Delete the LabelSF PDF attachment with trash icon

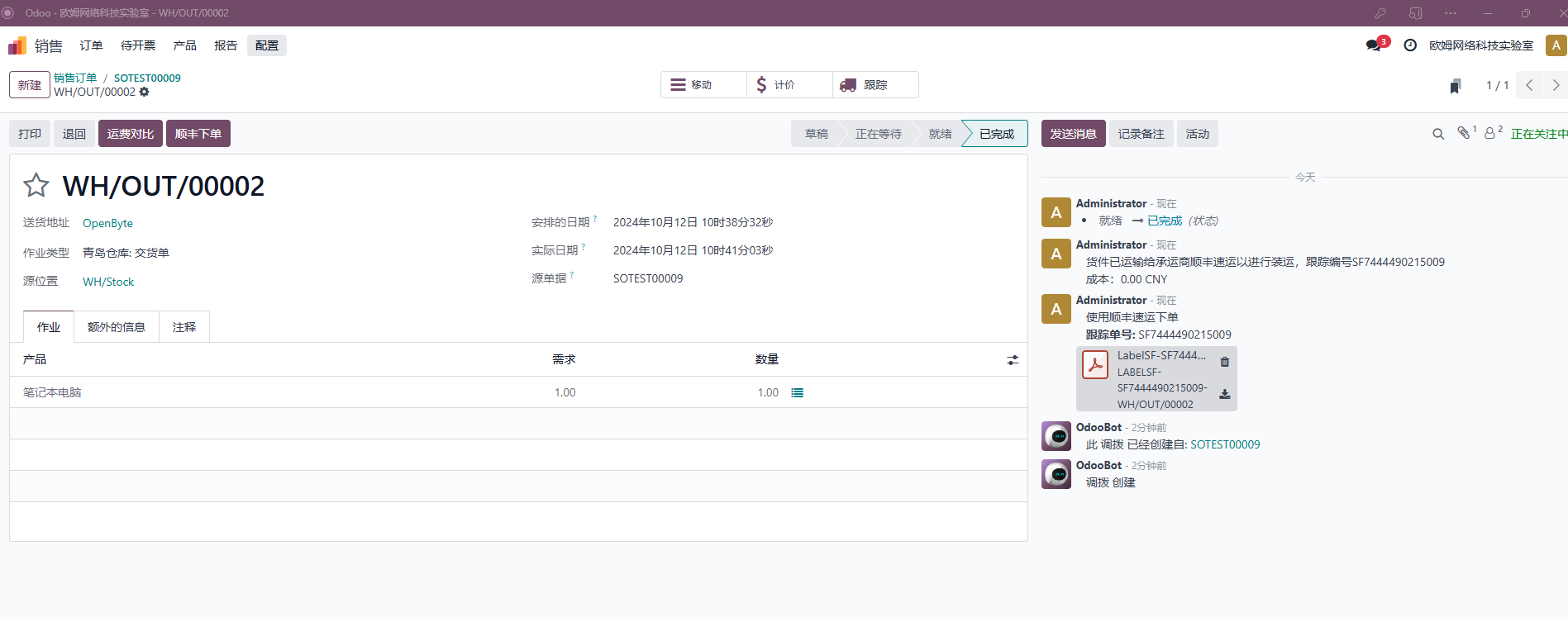1225,362
